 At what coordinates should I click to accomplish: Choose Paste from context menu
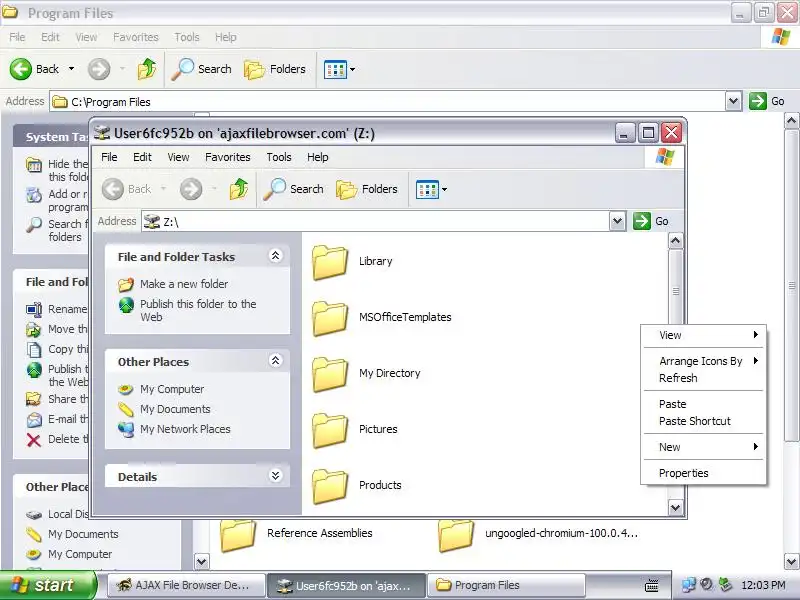pyautogui.click(x=704, y=404)
